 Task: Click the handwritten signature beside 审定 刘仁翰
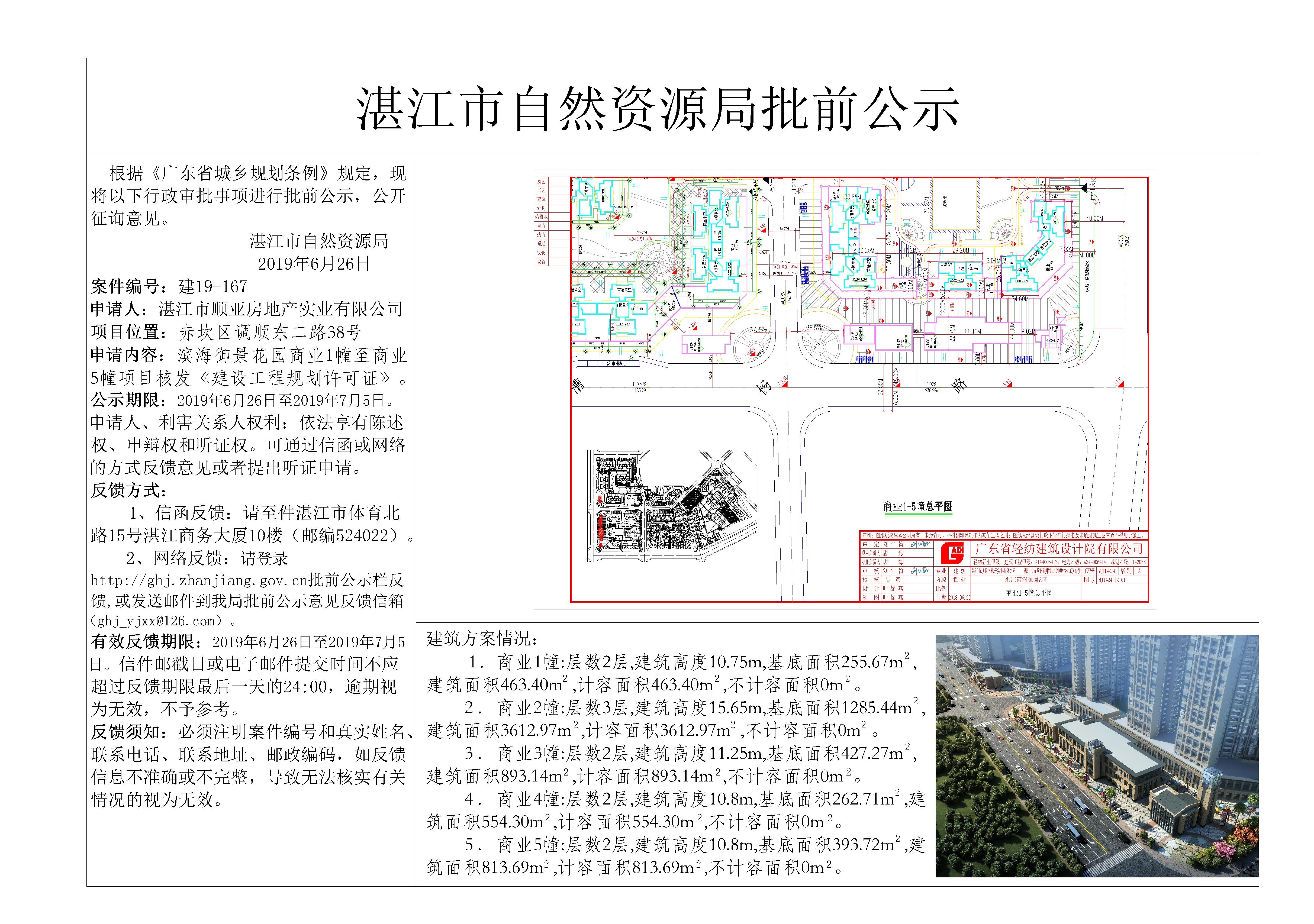point(920,545)
